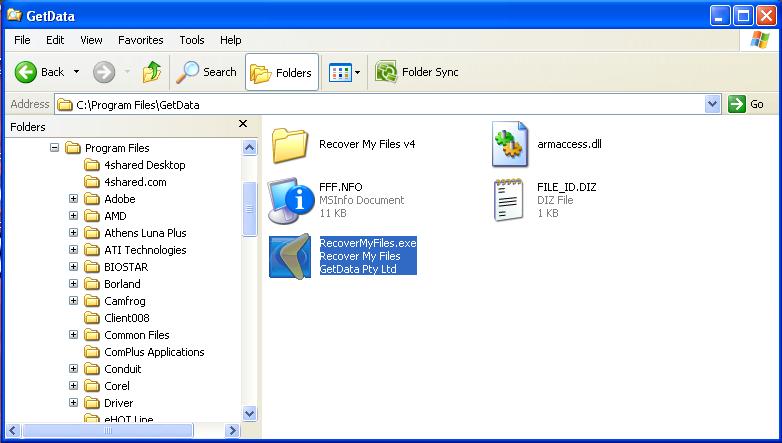
Task: Expand the Conduit folder node
Action: 73,368
